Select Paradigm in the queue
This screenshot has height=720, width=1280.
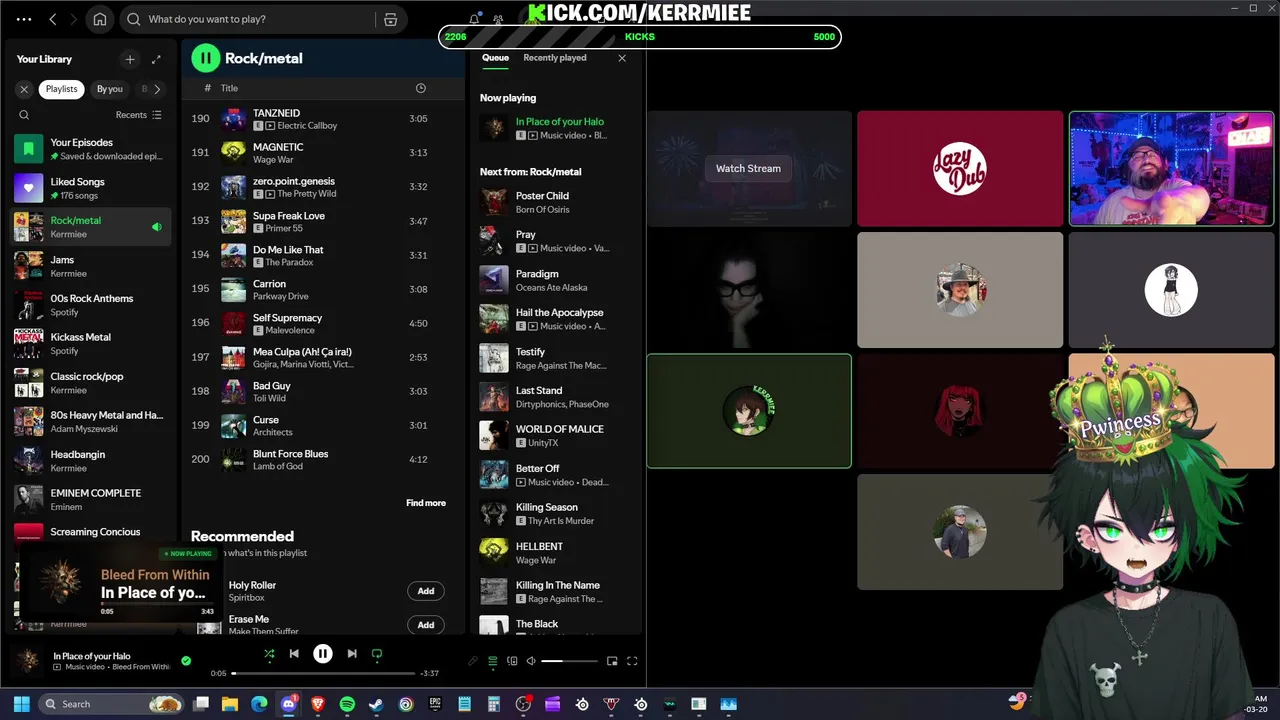pyautogui.click(x=556, y=280)
